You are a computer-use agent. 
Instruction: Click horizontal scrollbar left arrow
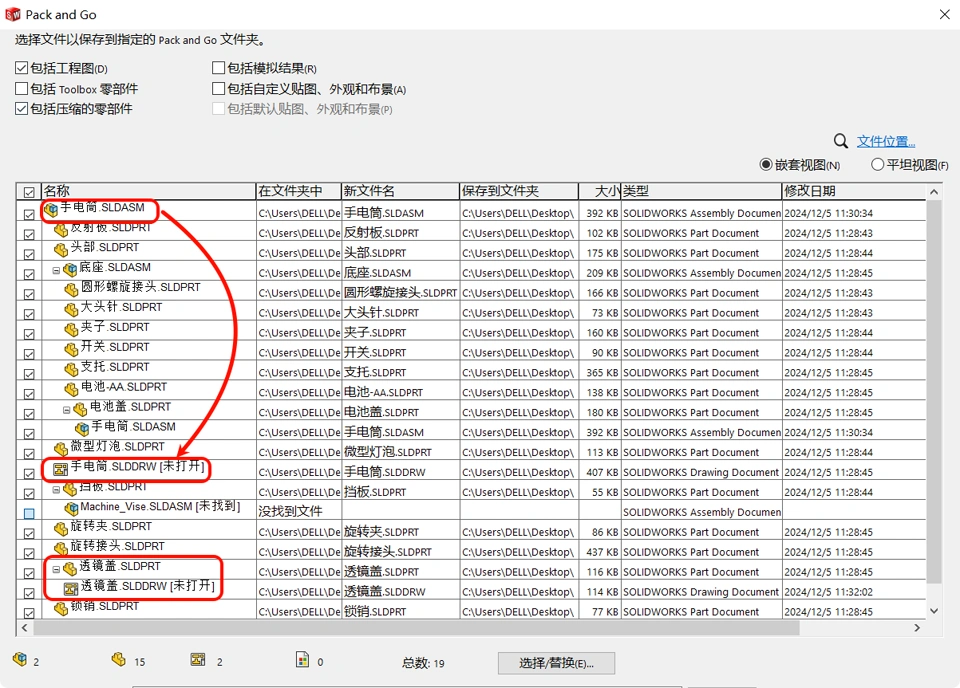click(24, 627)
